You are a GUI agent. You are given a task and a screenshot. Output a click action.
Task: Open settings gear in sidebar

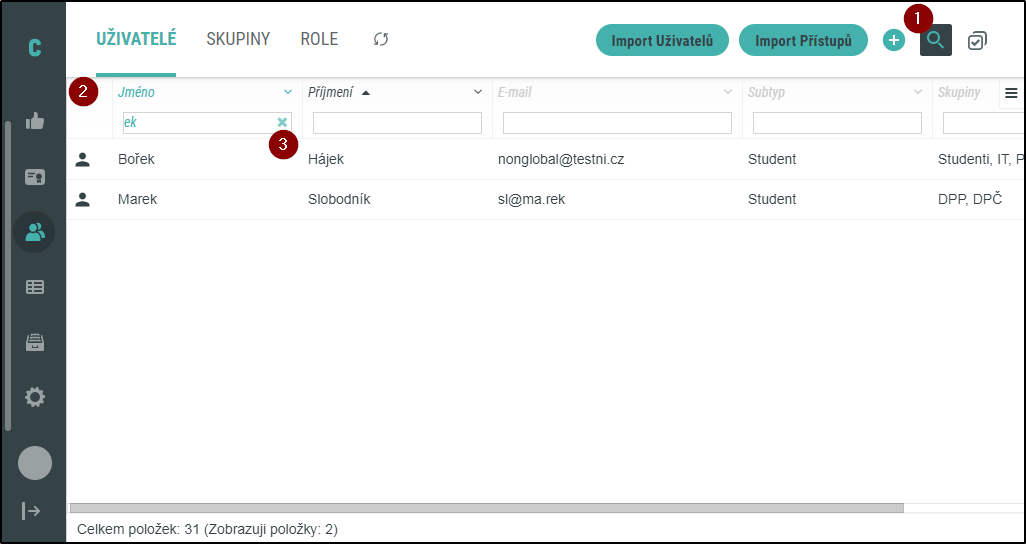pos(35,397)
